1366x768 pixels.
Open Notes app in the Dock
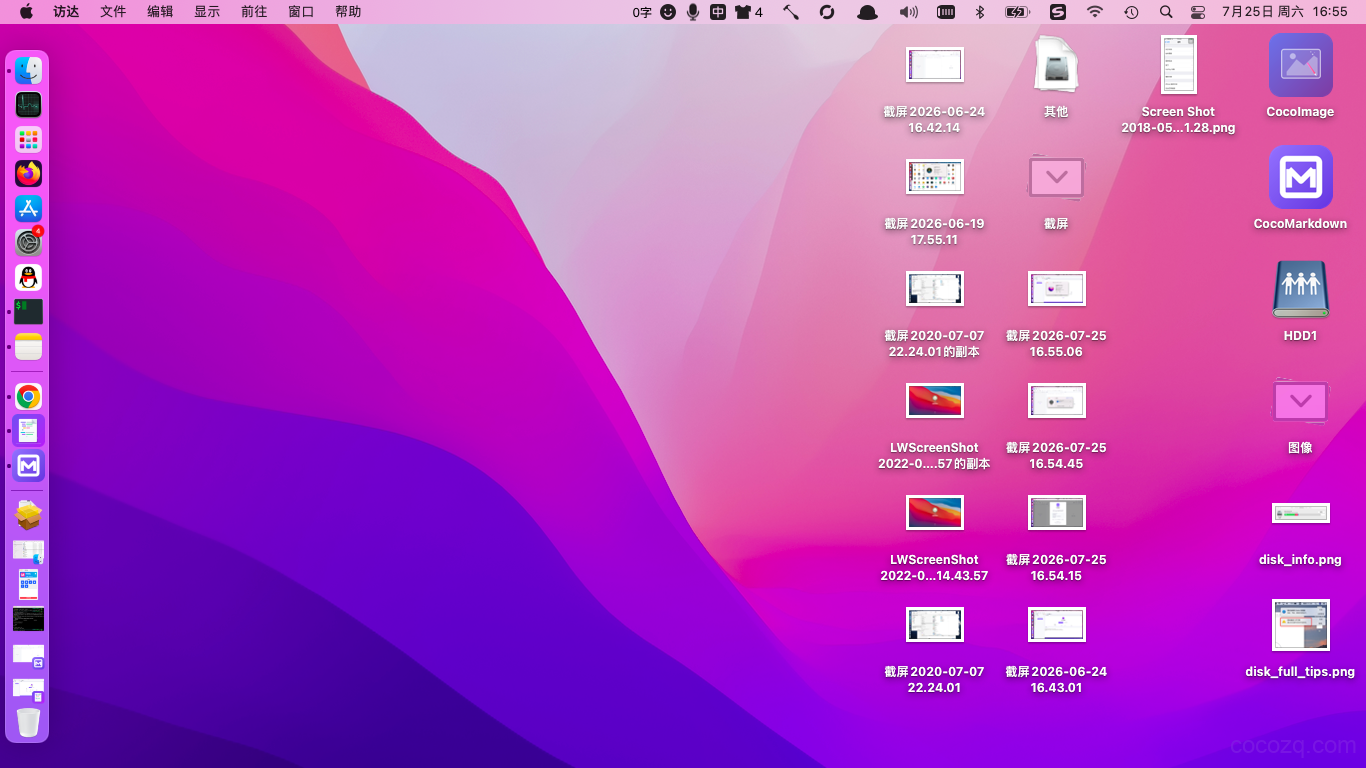(x=28, y=346)
